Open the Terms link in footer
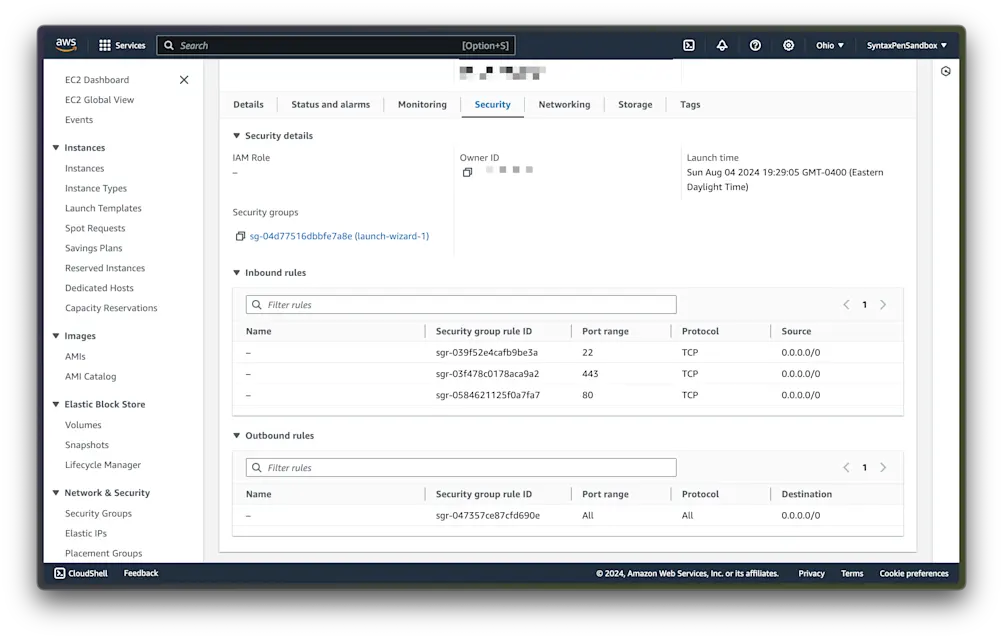This screenshot has width=1003, height=639. click(x=852, y=574)
